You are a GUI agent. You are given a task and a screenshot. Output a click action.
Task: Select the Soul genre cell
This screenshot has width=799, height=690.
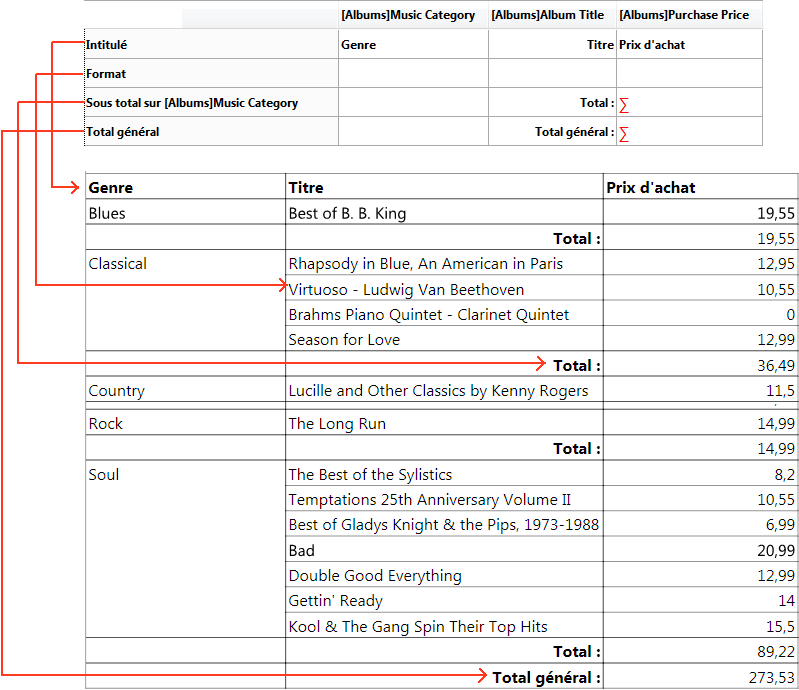click(x=104, y=475)
